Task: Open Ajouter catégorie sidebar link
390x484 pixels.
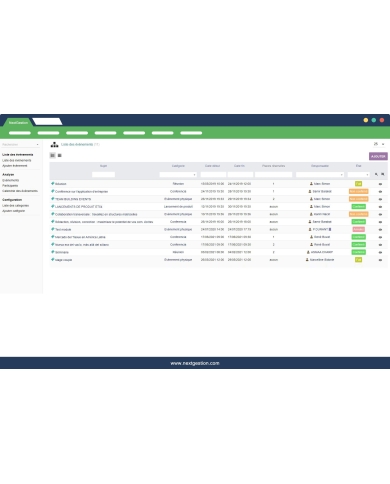Action: [13, 211]
